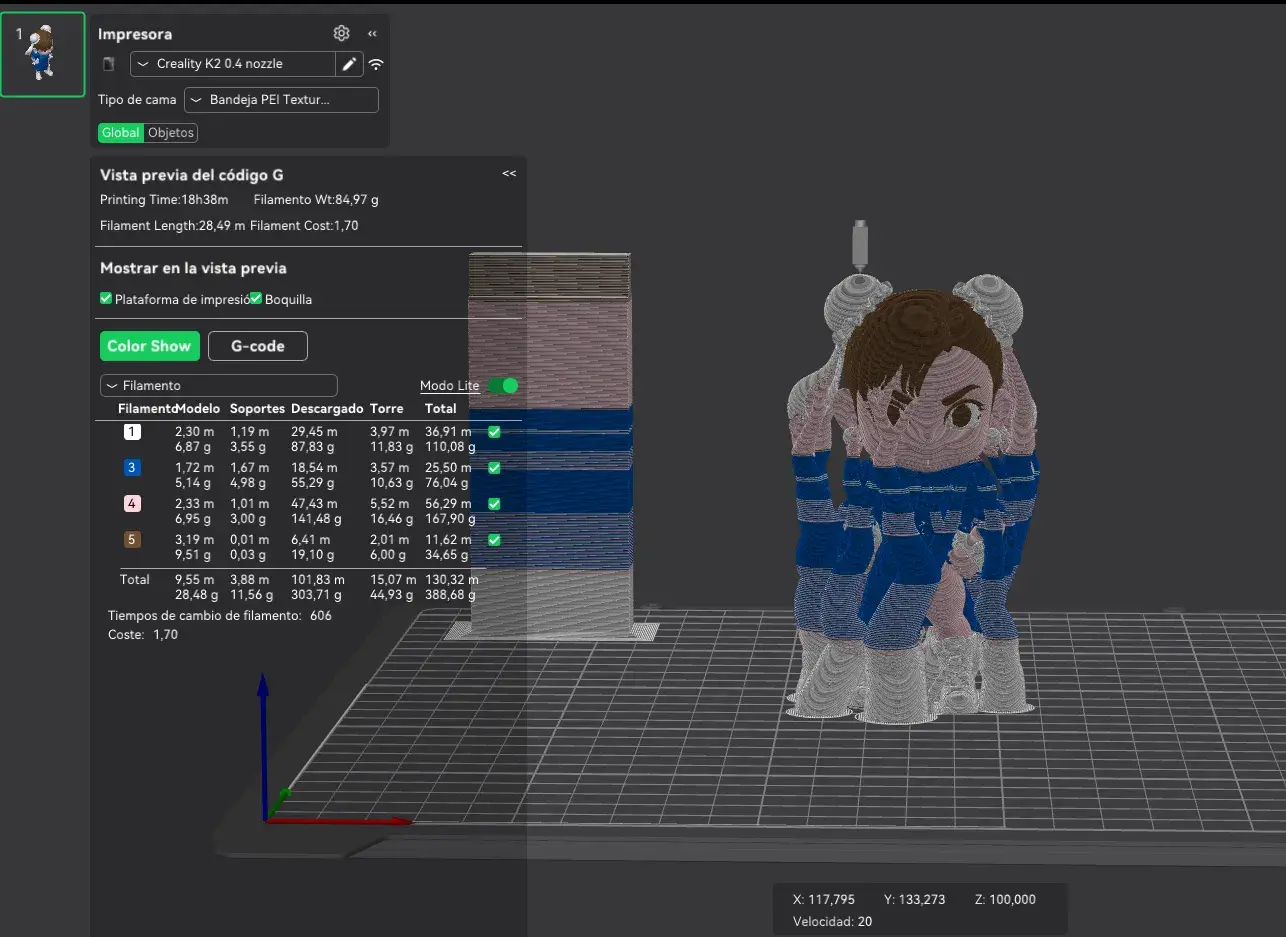Click Filamento Wt 84,97 g text

316,200
